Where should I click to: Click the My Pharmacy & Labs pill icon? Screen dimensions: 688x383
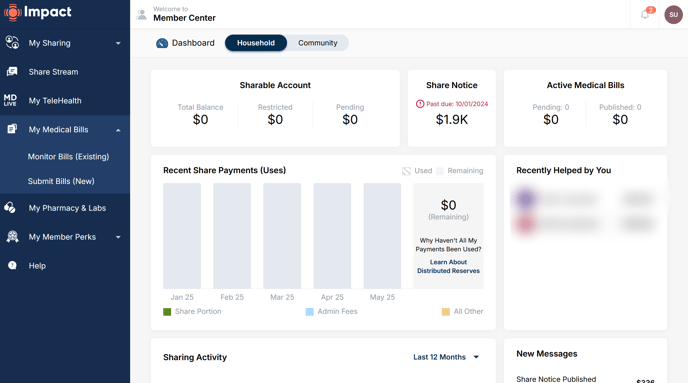pos(10,208)
